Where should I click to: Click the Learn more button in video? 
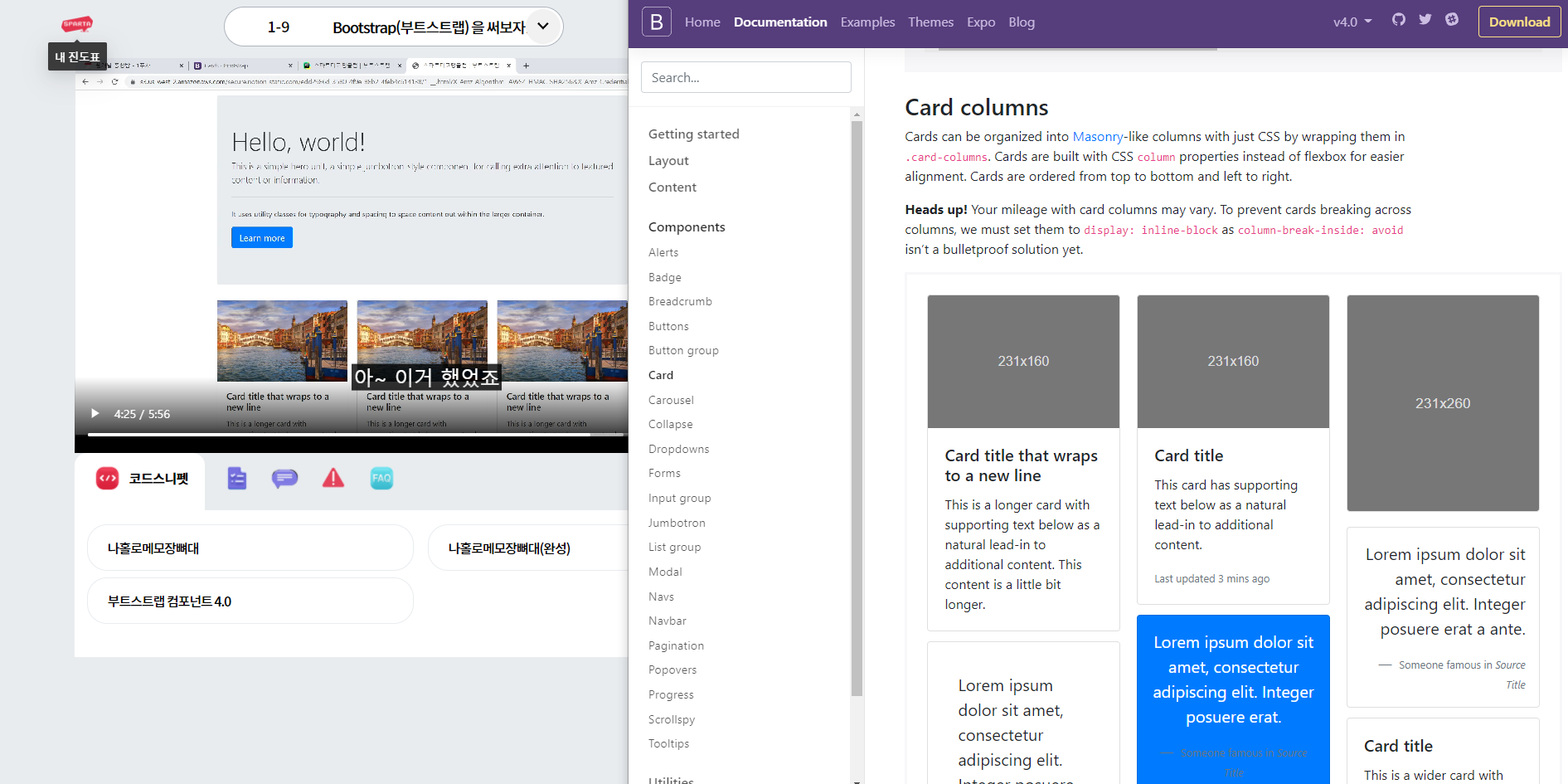(x=262, y=237)
